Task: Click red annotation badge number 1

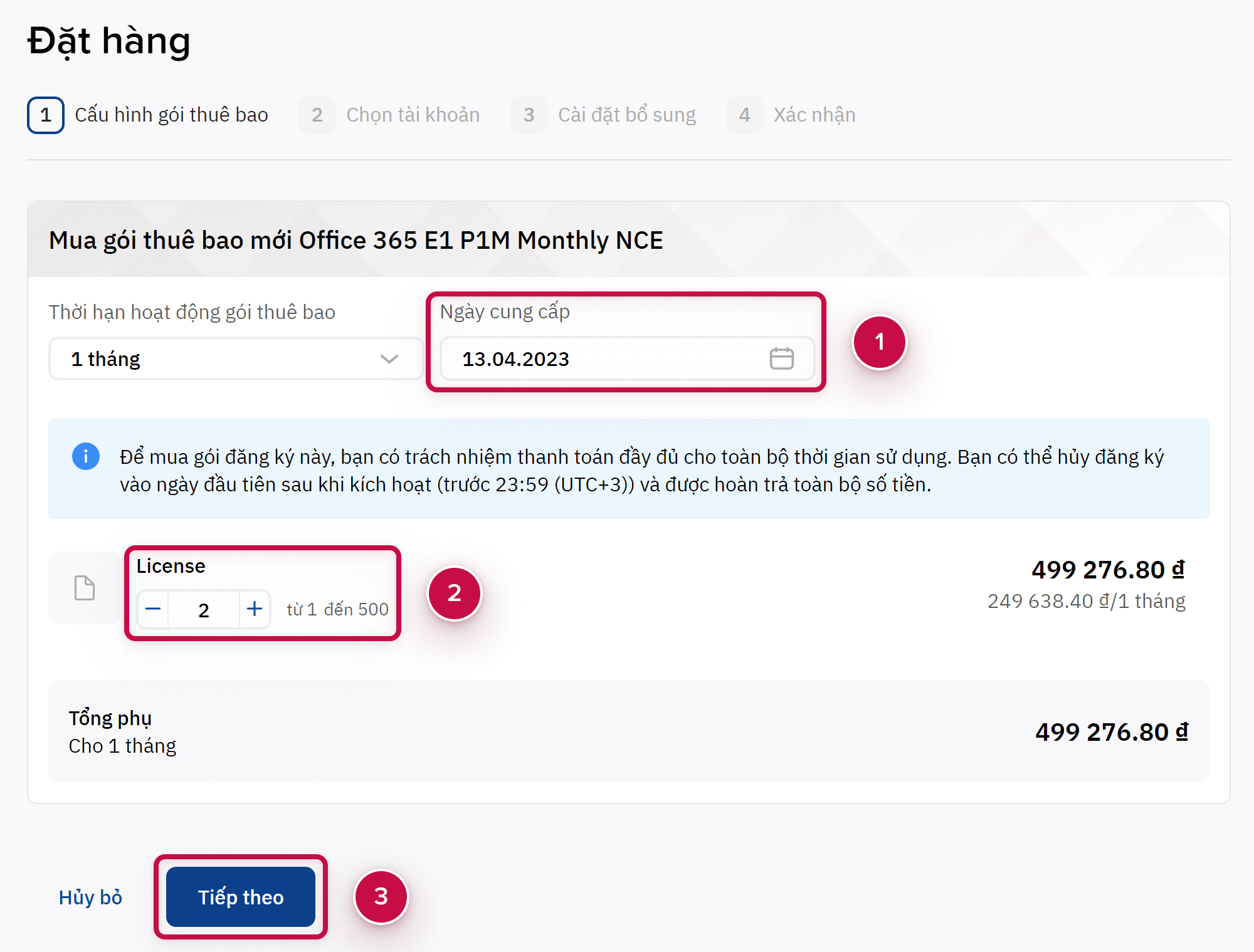Action: (x=879, y=342)
